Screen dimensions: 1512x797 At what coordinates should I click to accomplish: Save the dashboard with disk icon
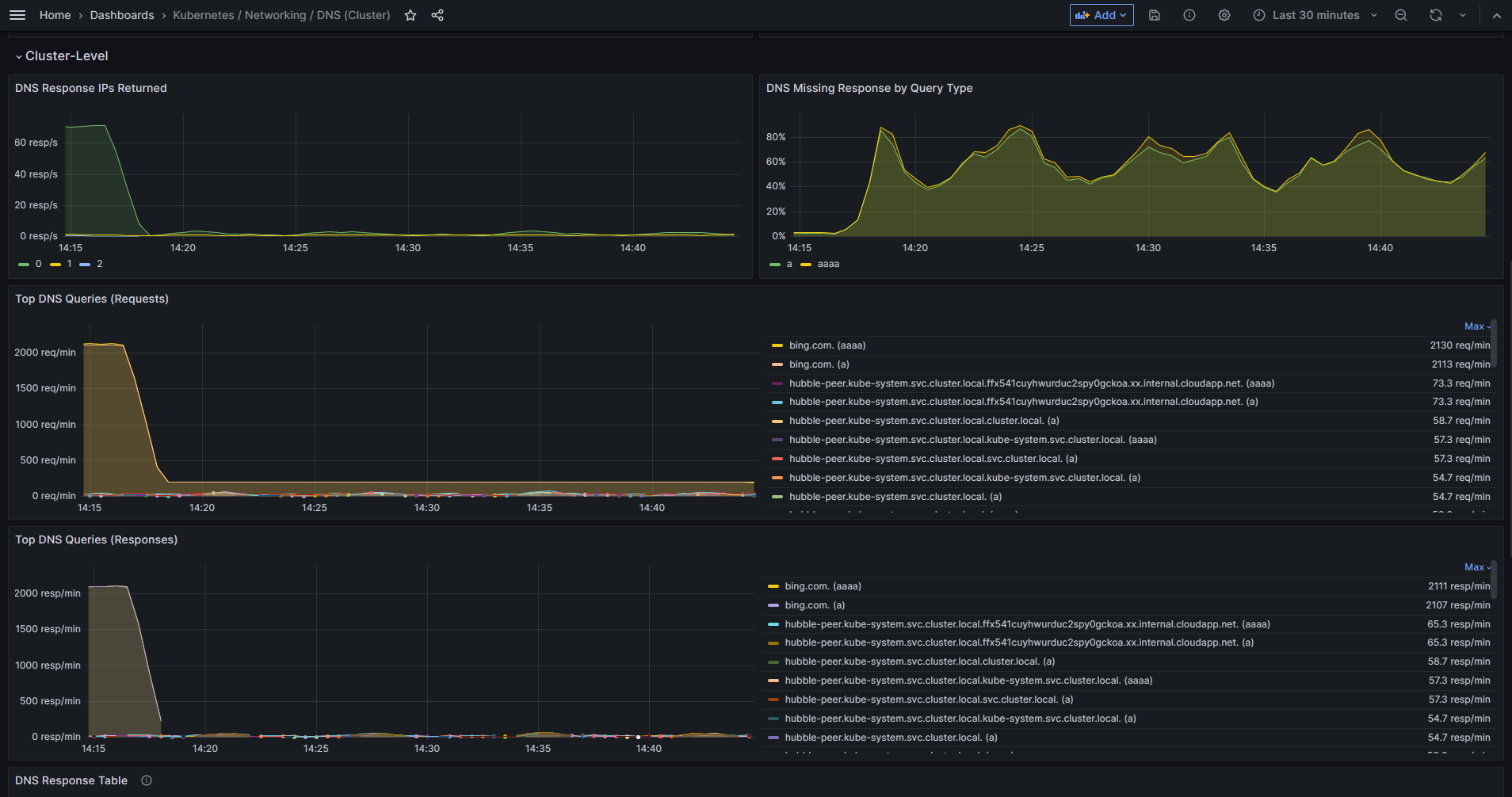(1155, 15)
